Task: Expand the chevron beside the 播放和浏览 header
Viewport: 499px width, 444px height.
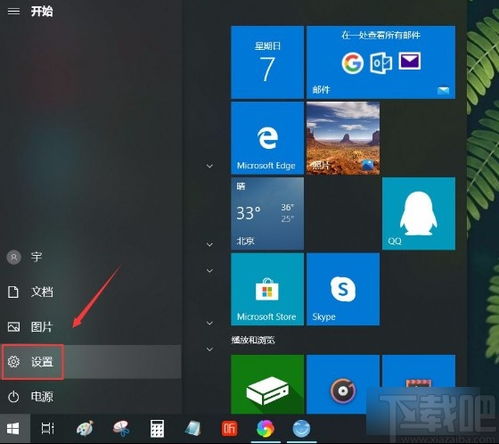Action: 210,349
